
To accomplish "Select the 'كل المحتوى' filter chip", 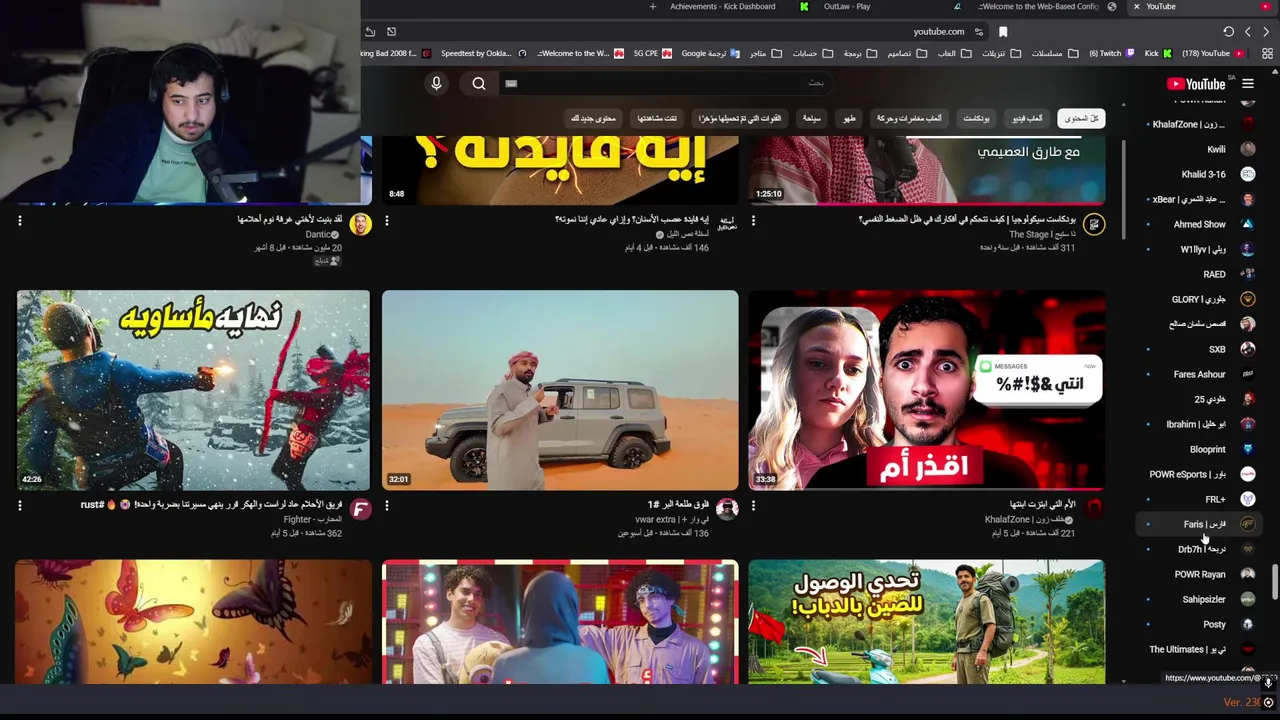I will point(1081,118).
